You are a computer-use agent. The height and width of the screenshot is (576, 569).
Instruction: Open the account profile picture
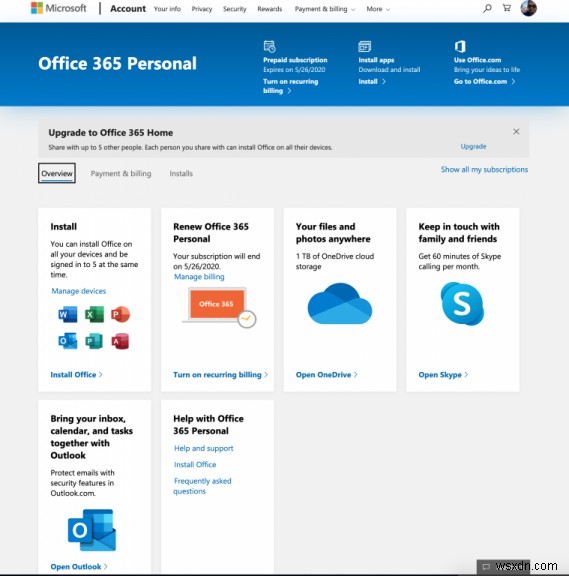pyautogui.click(x=529, y=8)
